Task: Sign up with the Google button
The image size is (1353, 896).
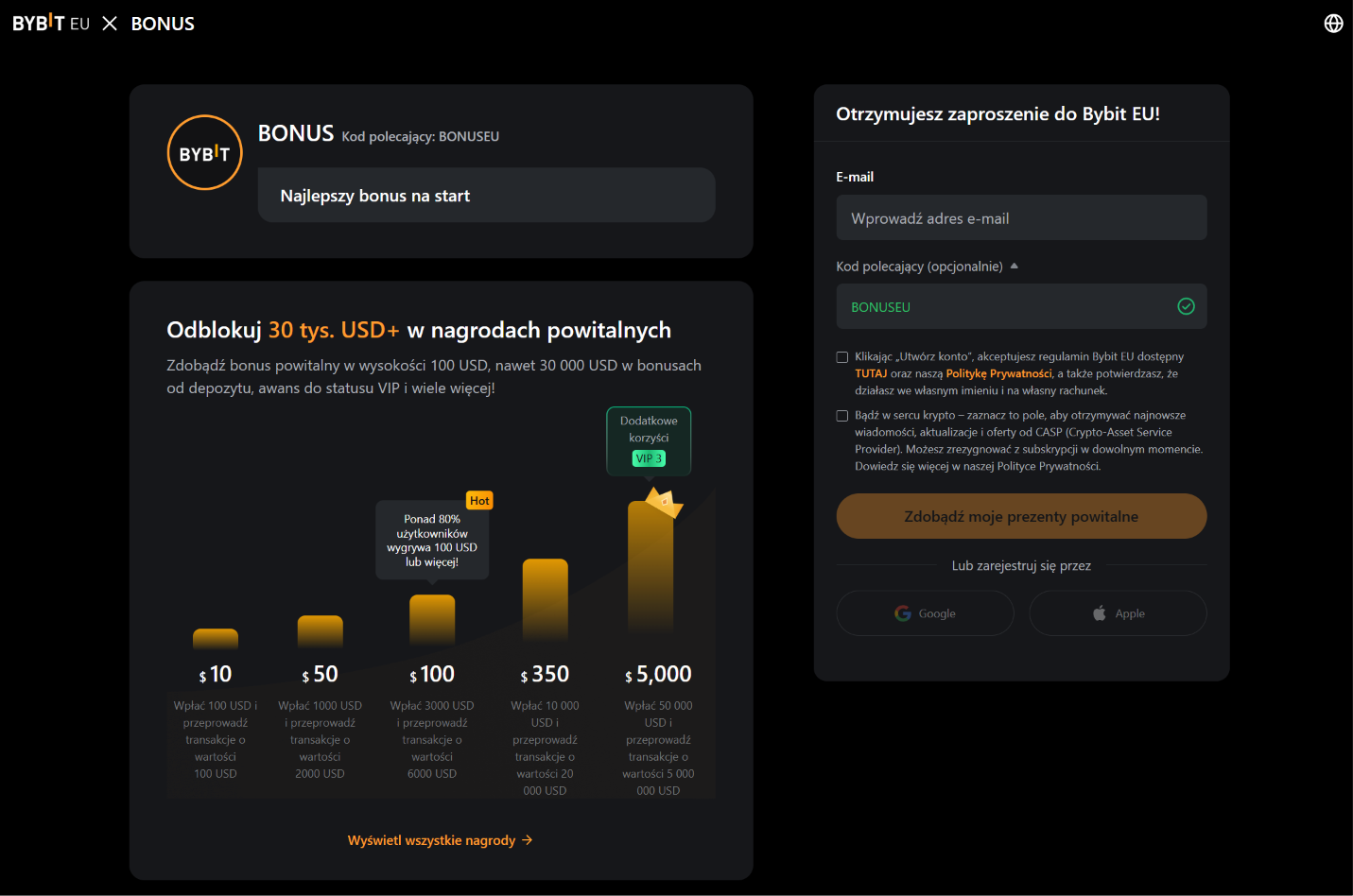Action: (925, 613)
